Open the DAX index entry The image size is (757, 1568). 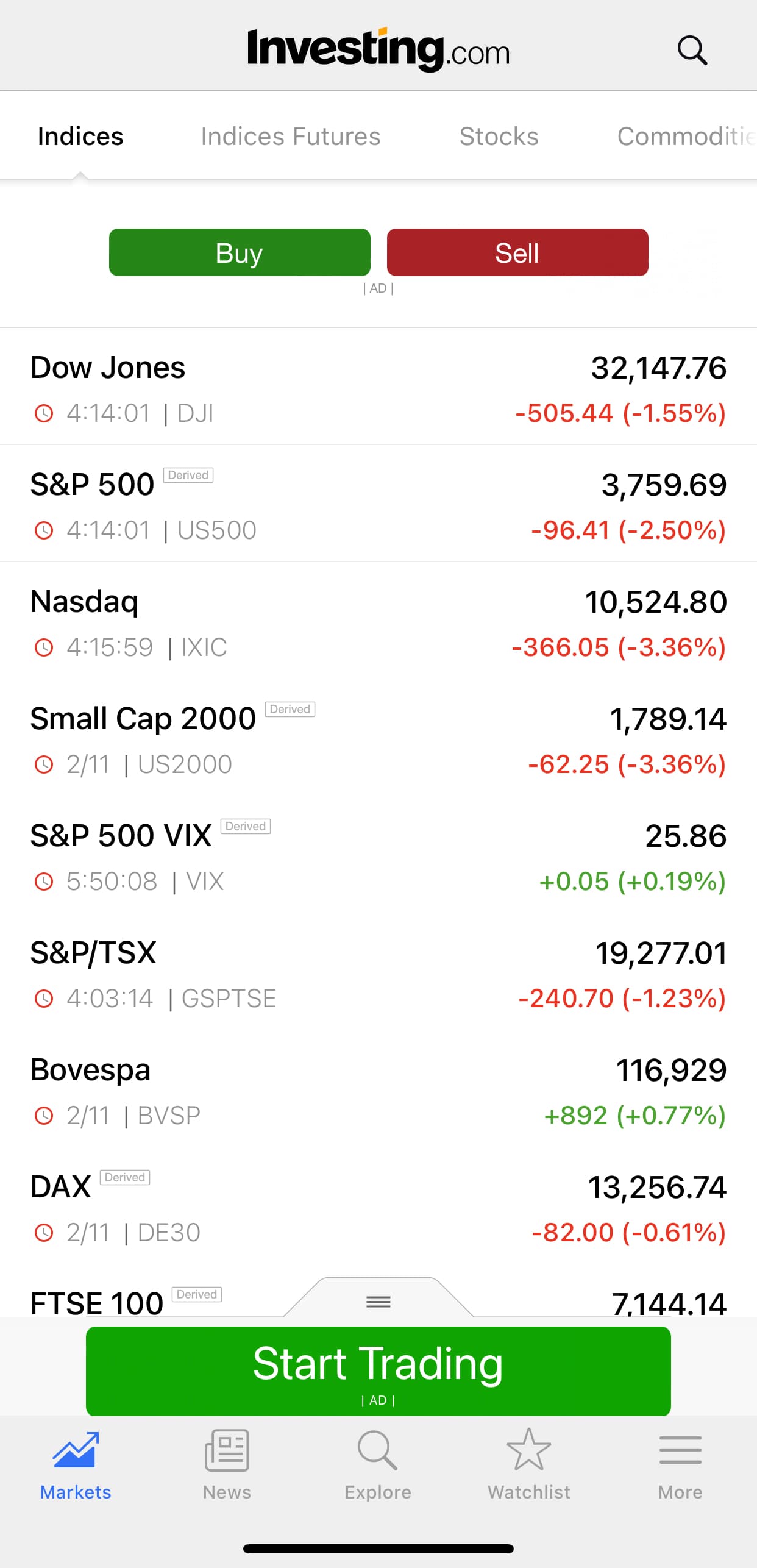click(x=378, y=1206)
